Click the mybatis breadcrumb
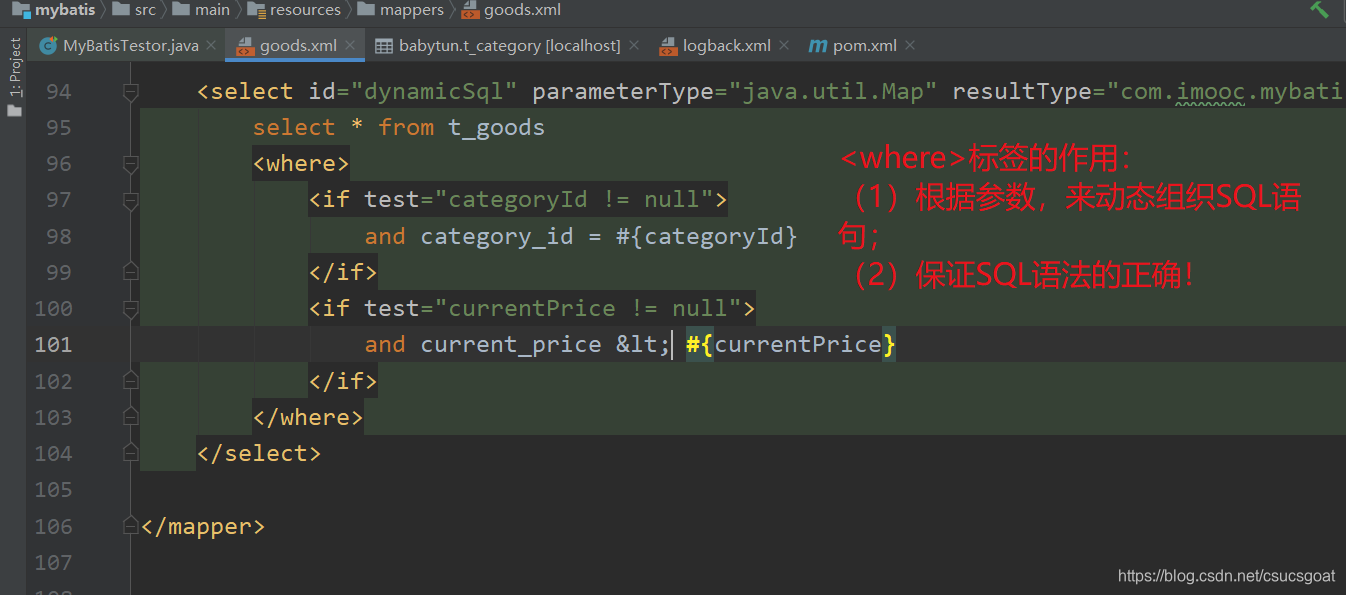Screen dimensions: 1346x595 (x=63, y=10)
